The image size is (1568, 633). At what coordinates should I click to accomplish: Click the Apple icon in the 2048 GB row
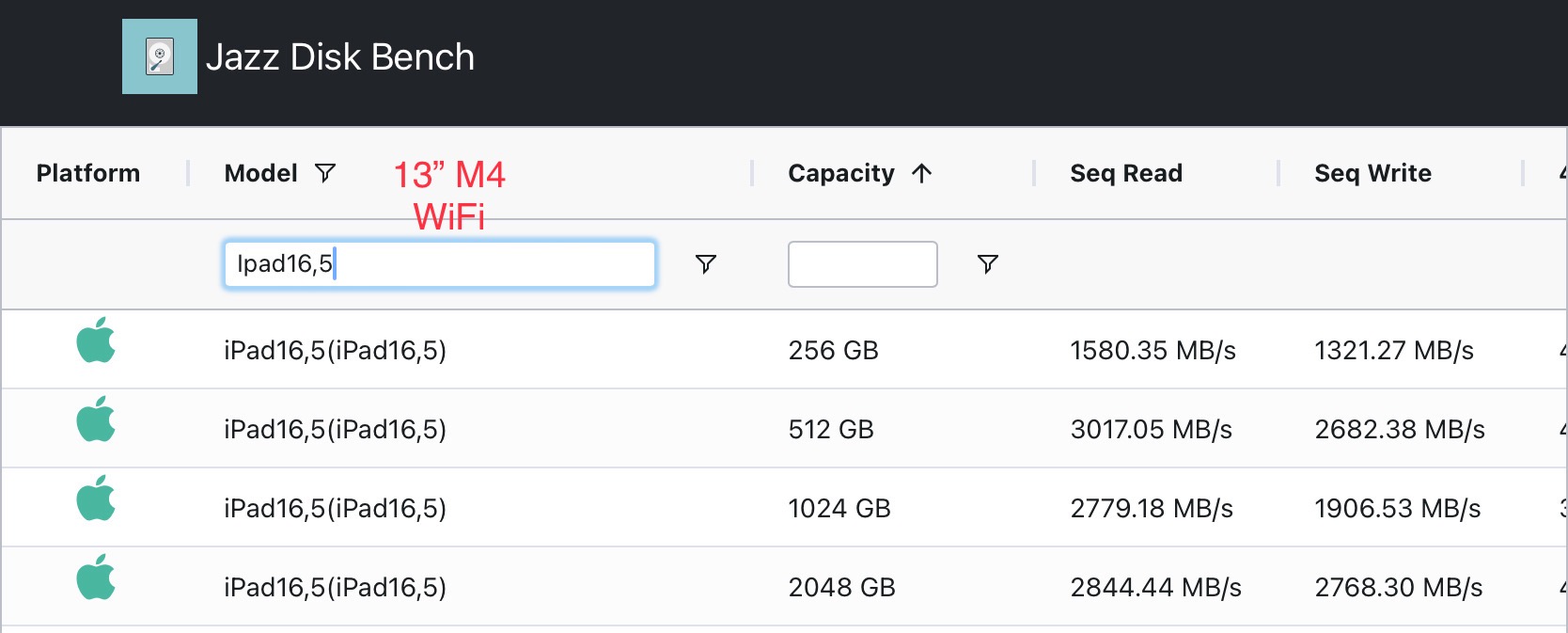pos(96,578)
